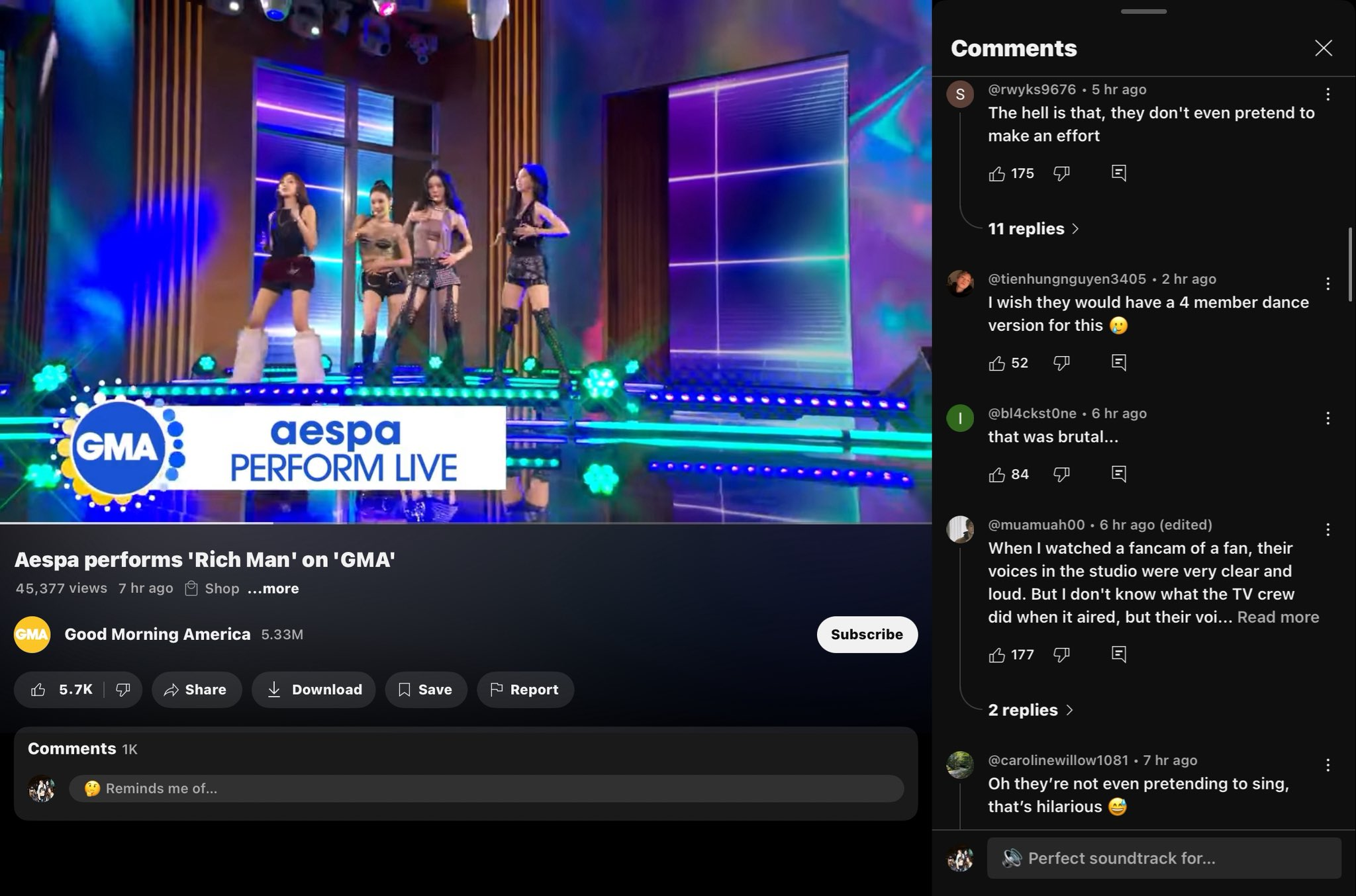Click reply icon on @bl4ckst0ne's comment
Viewport: 1356px width, 896px height.
[1118, 474]
